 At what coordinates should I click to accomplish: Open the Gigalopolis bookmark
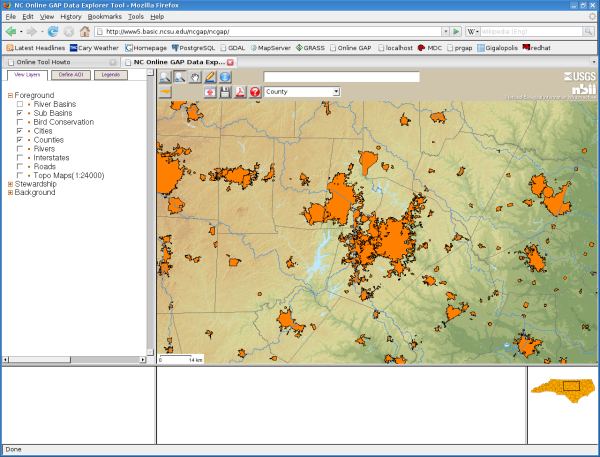[497, 48]
